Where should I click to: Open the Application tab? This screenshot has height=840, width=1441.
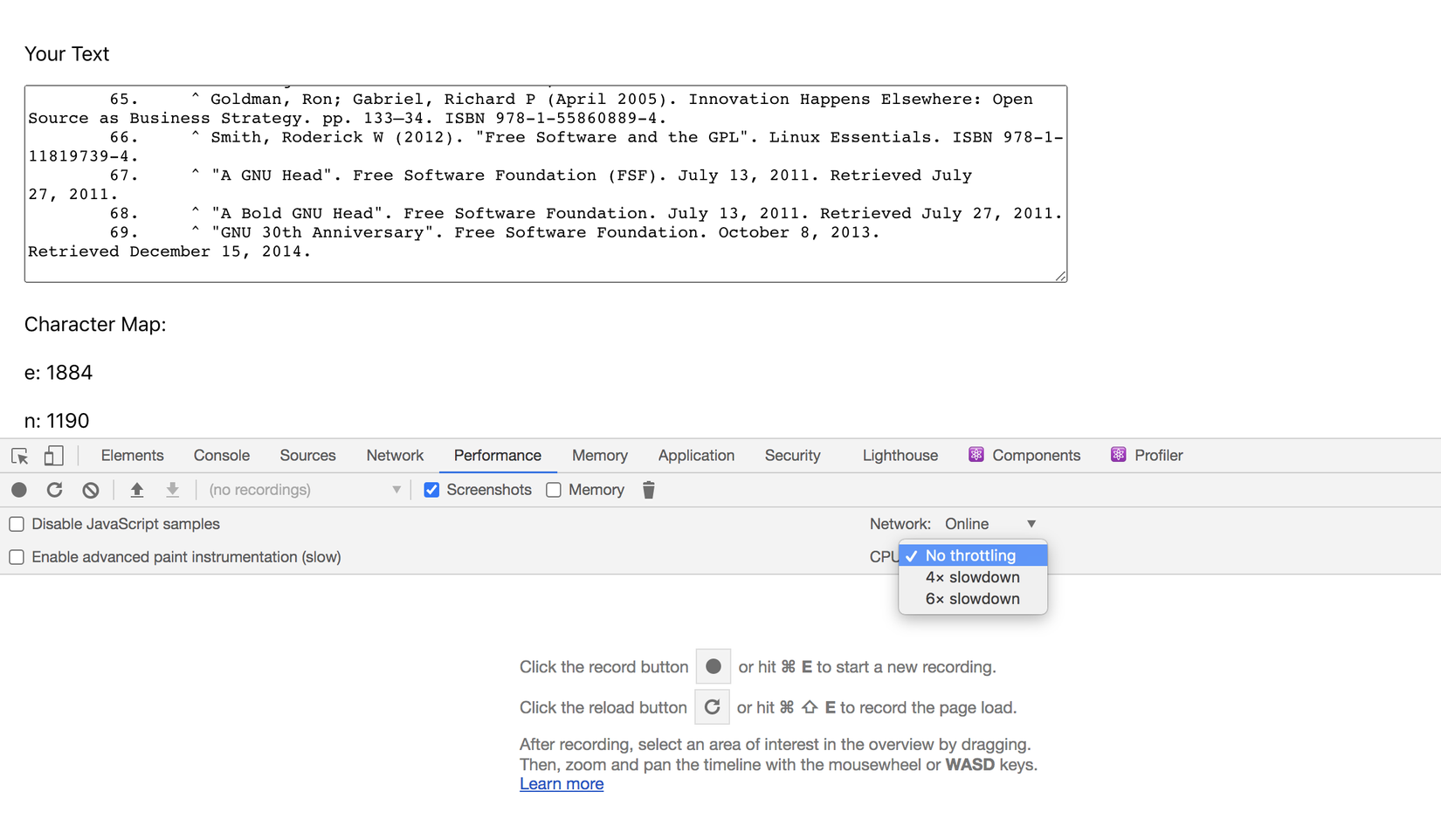pyautogui.click(x=696, y=456)
